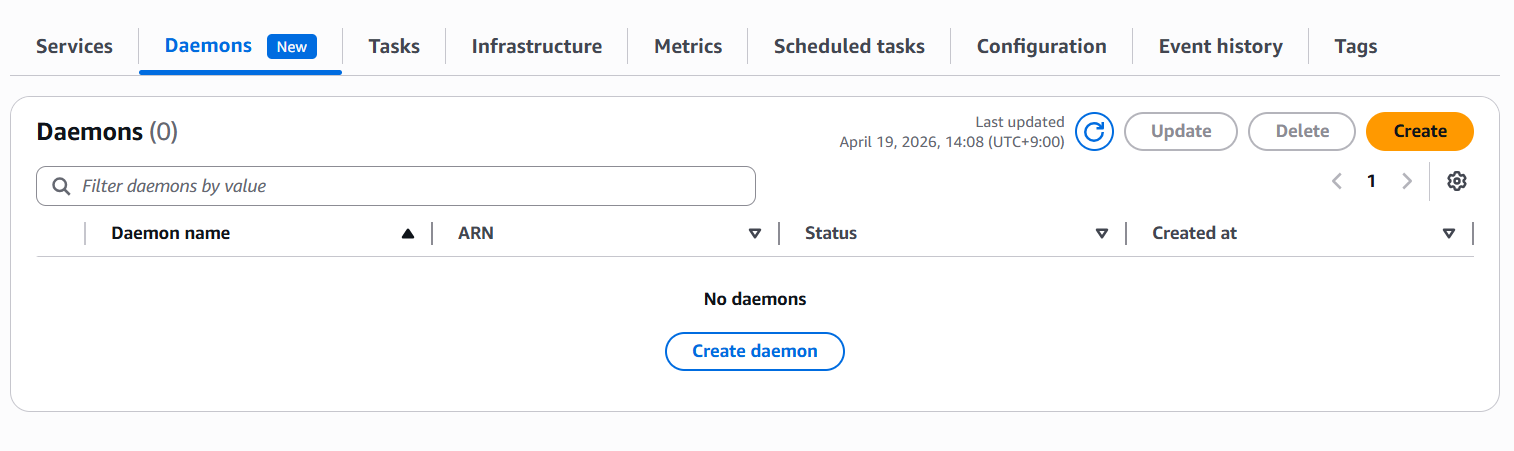
Task: View the Event history tab
Action: (x=1220, y=46)
